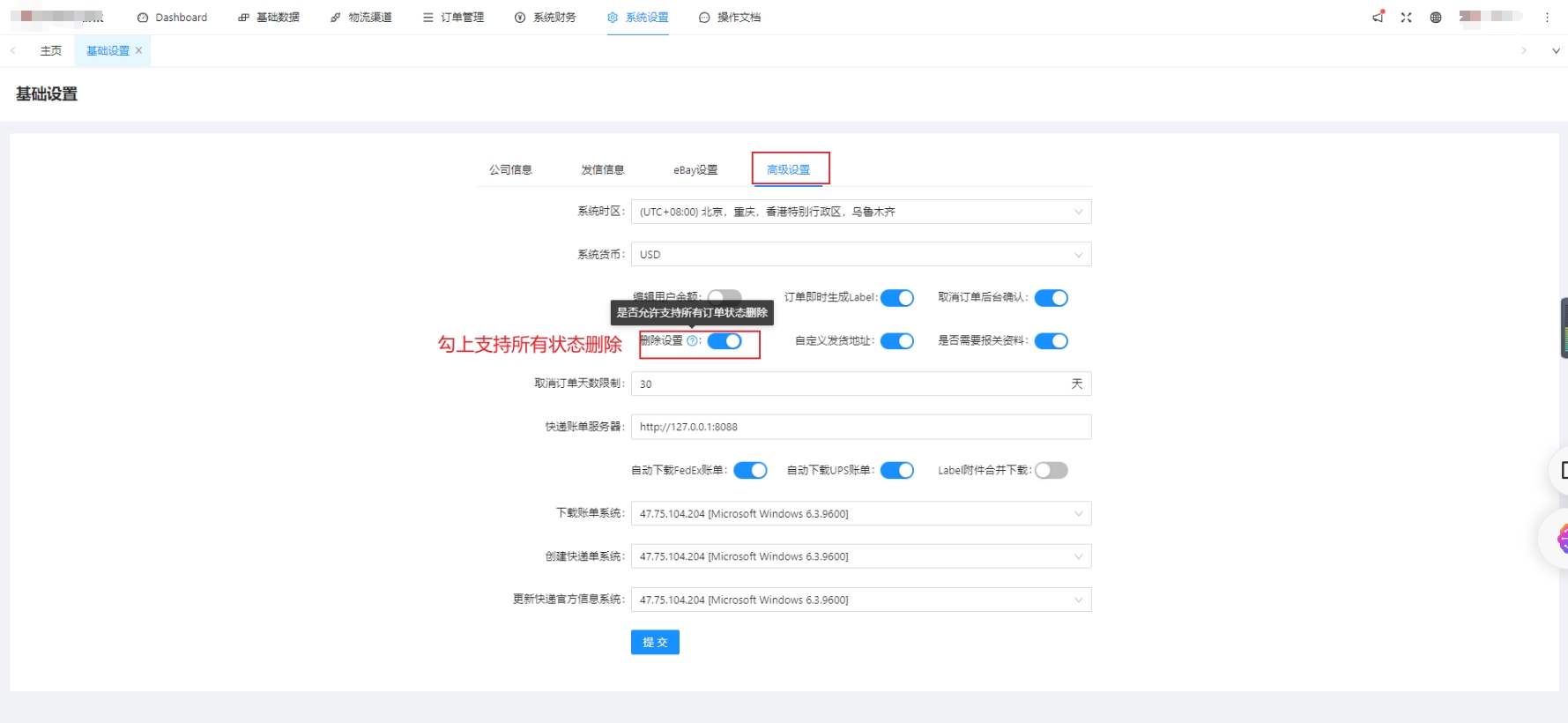Image resolution: width=1568 pixels, height=723 pixels.
Task: Toggle the 删除设置 switch
Action: click(x=725, y=341)
